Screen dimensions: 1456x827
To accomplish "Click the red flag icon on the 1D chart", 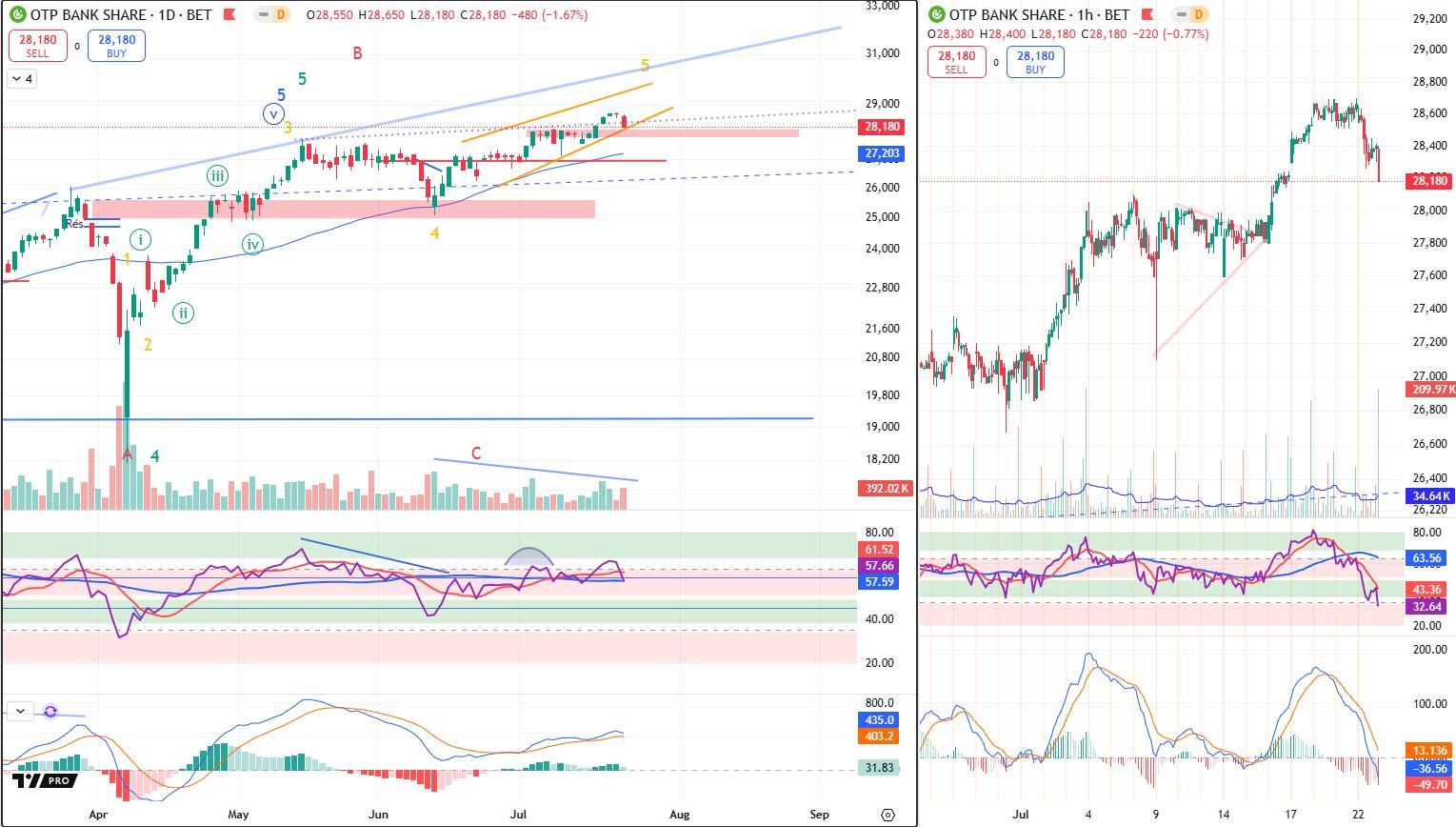I will coord(229,15).
